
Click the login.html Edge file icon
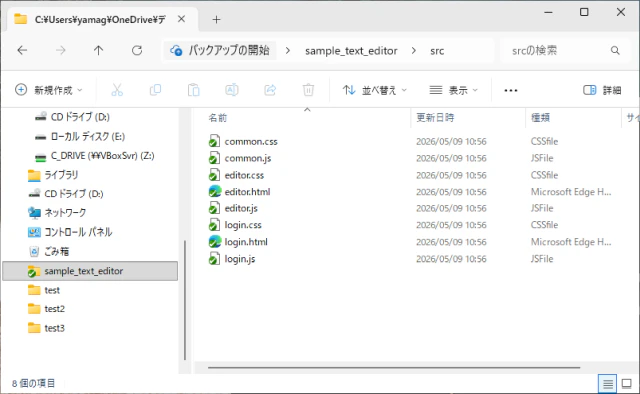[215, 242]
